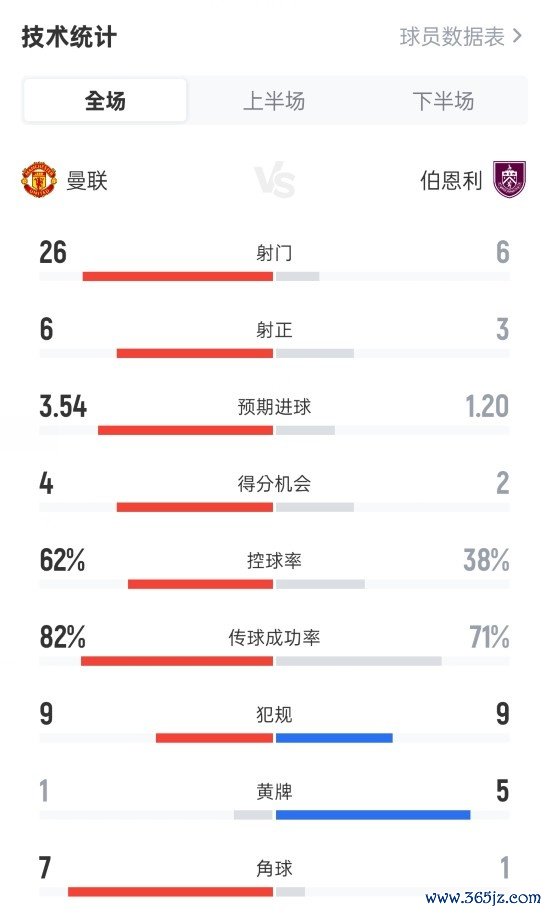This screenshot has height=913, width=548.
Task: Click the 技术统计 section heading
Action: point(69,37)
